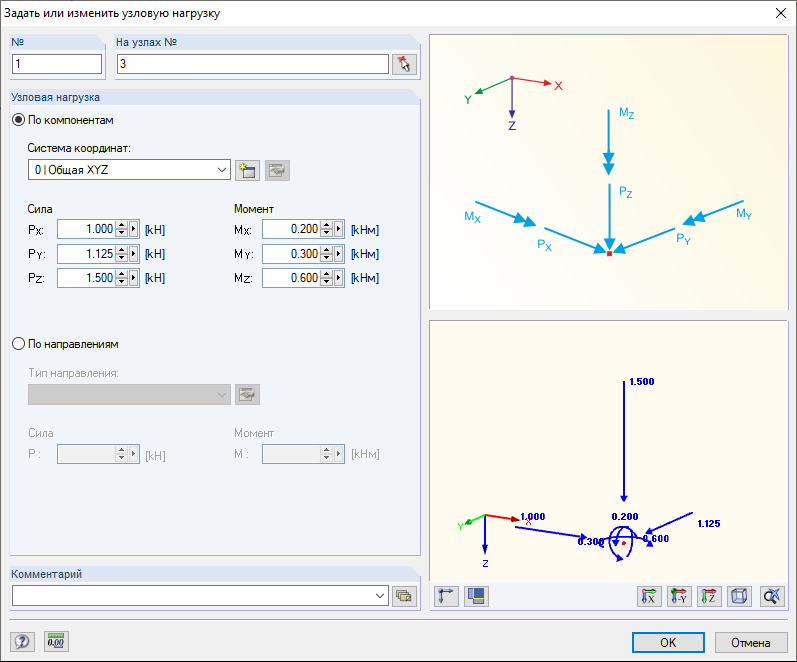The height and width of the screenshot is (662, 797).
Task: Switch to isometric view icon
Action: tap(739, 596)
